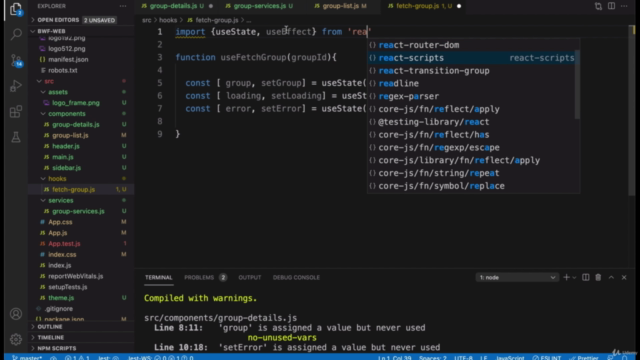640x360 pixels.
Task: Open the Testing beaker icon
Action: pyautogui.click(x=16, y=137)
